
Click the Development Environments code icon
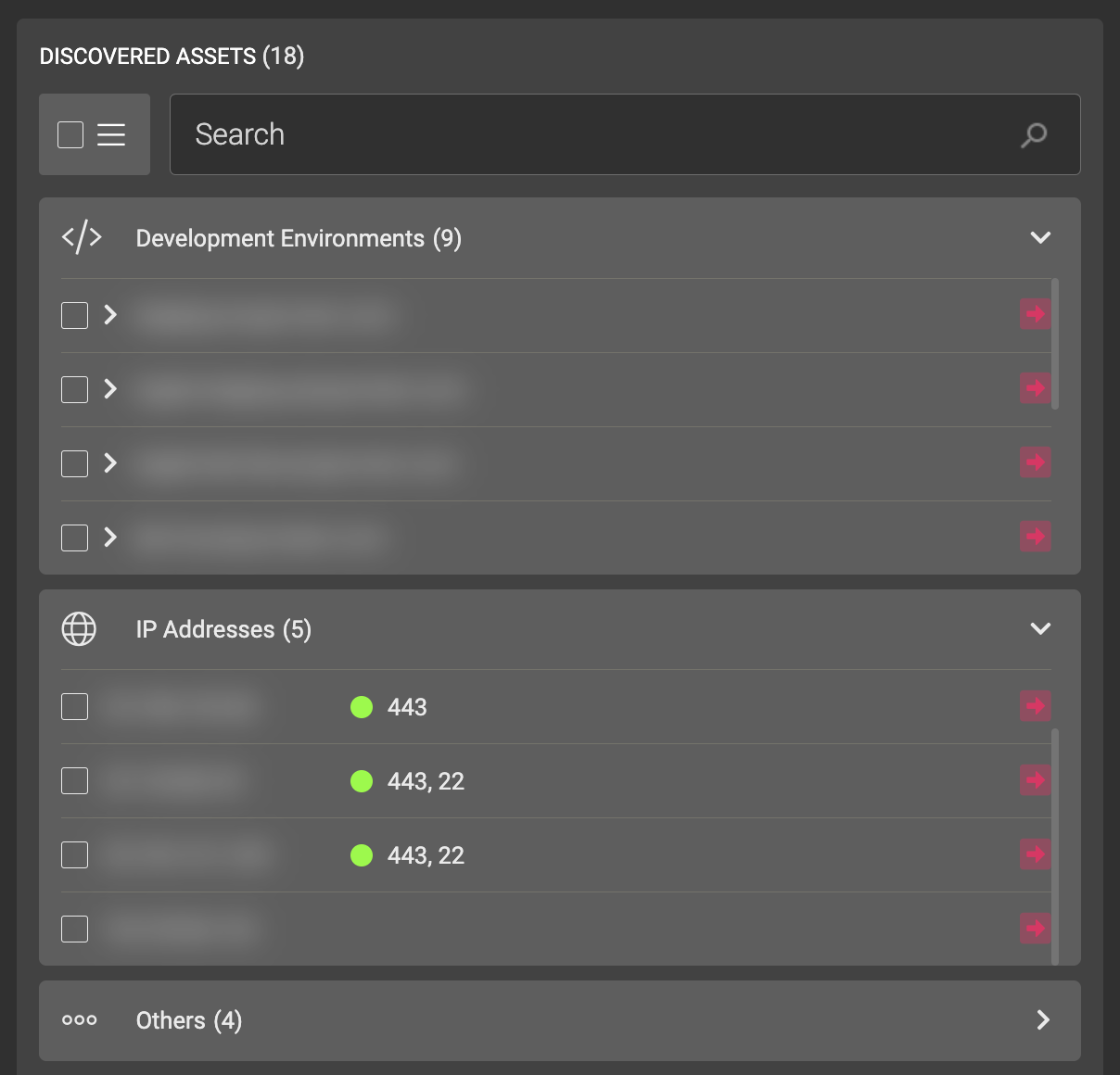point(82,236)
